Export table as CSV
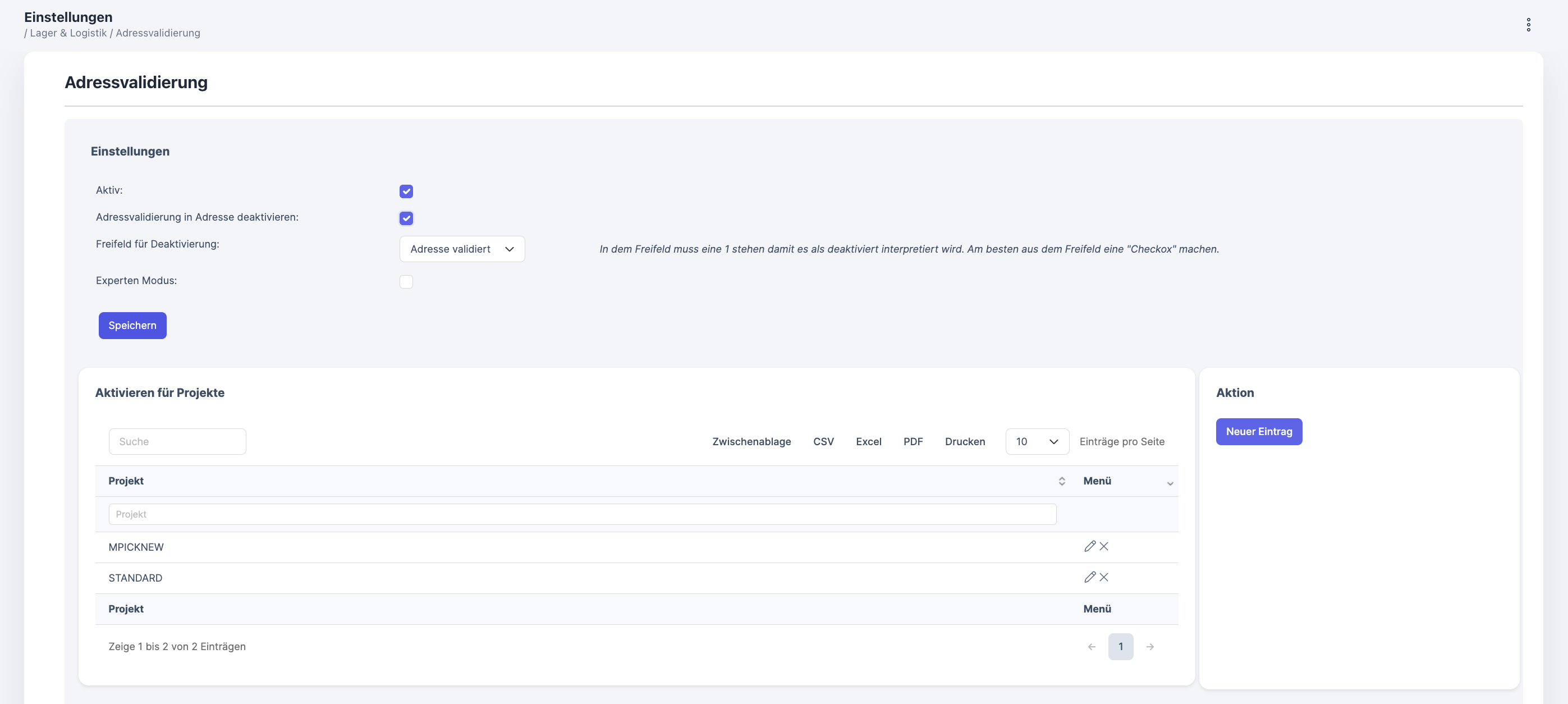1568x704 pixels. [823, 441]
